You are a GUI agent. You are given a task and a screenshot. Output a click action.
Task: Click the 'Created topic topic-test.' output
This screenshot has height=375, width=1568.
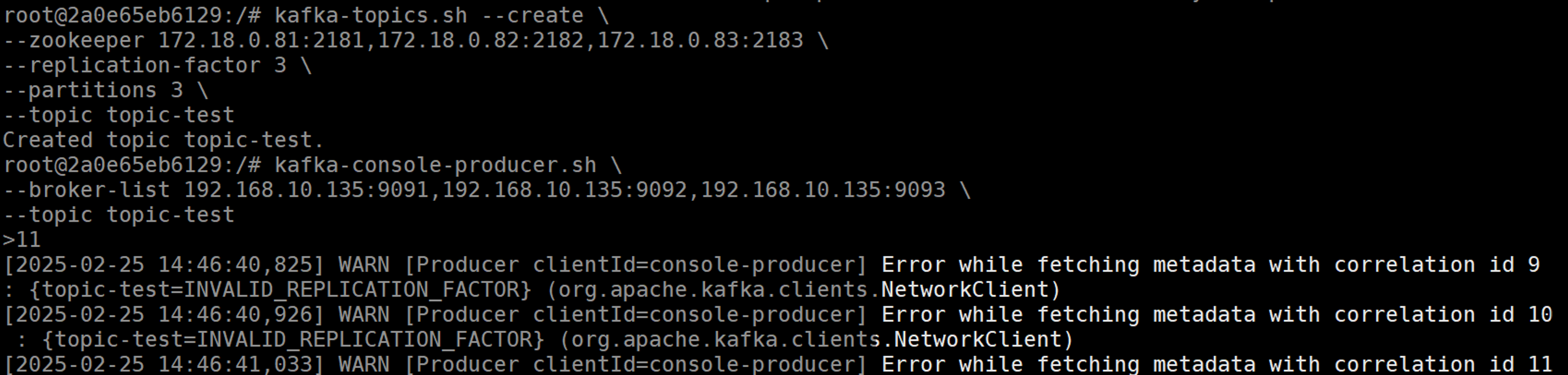[x=163, y=140]
